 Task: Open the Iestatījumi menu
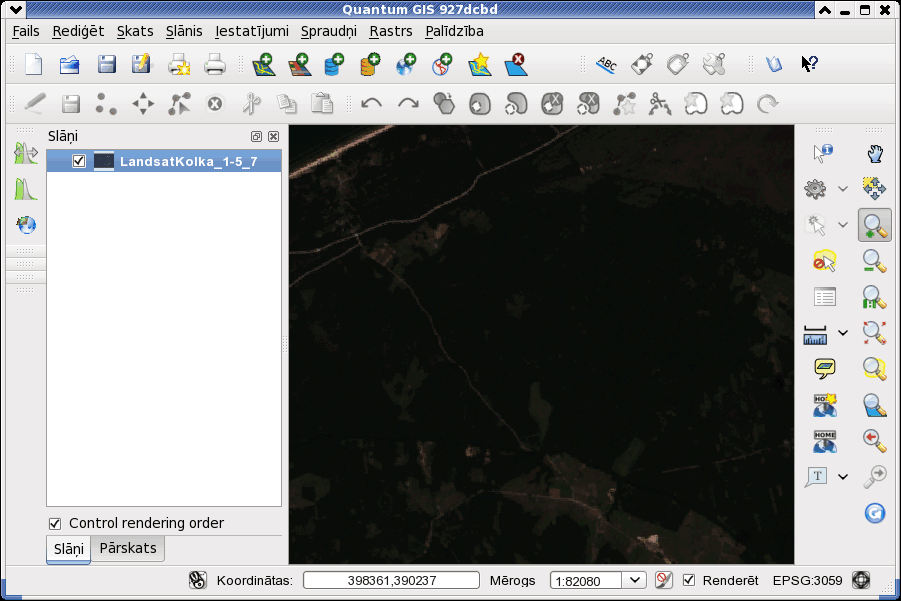252,32
